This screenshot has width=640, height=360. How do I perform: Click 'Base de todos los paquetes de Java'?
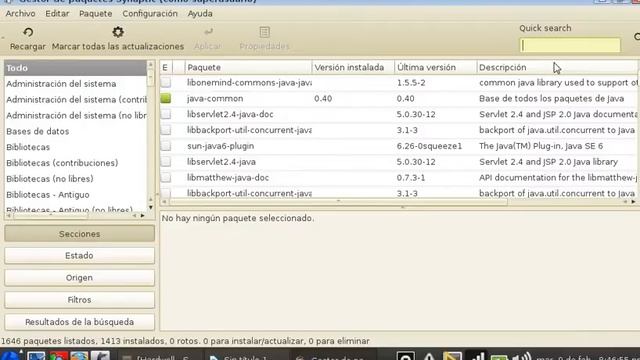point(551,98)
